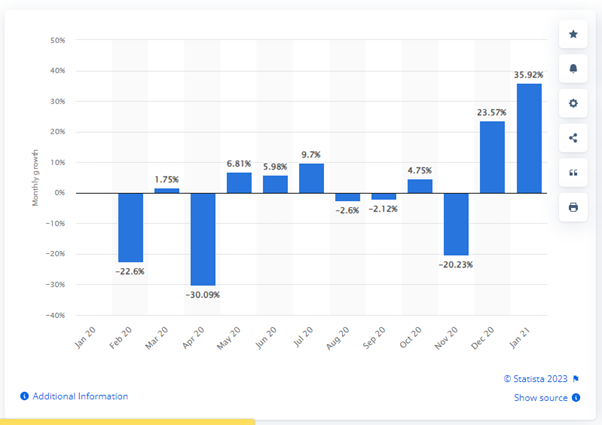Open the Additional Information link

click(x=80, y=396)
